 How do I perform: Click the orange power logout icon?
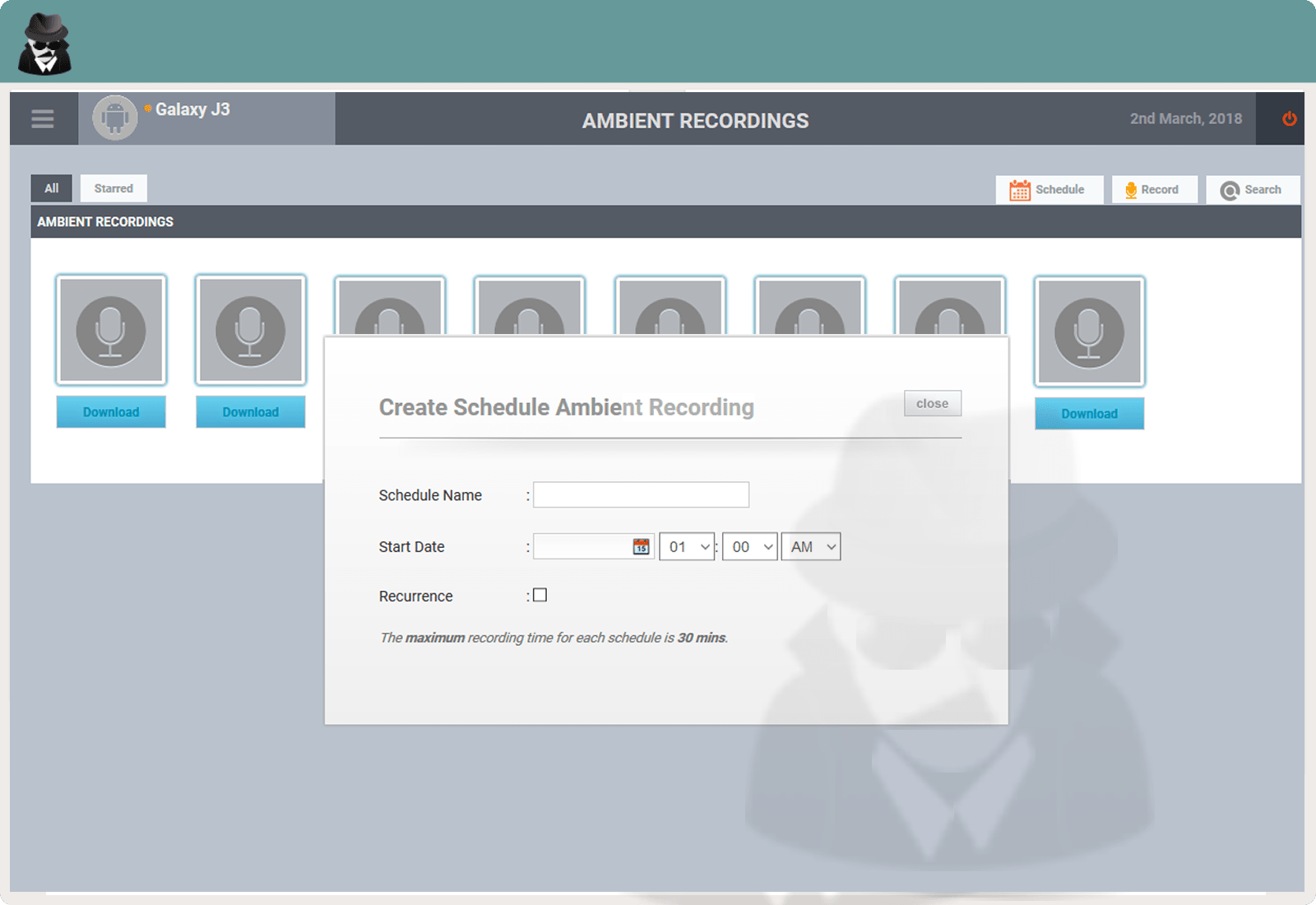click(1289, 119)
